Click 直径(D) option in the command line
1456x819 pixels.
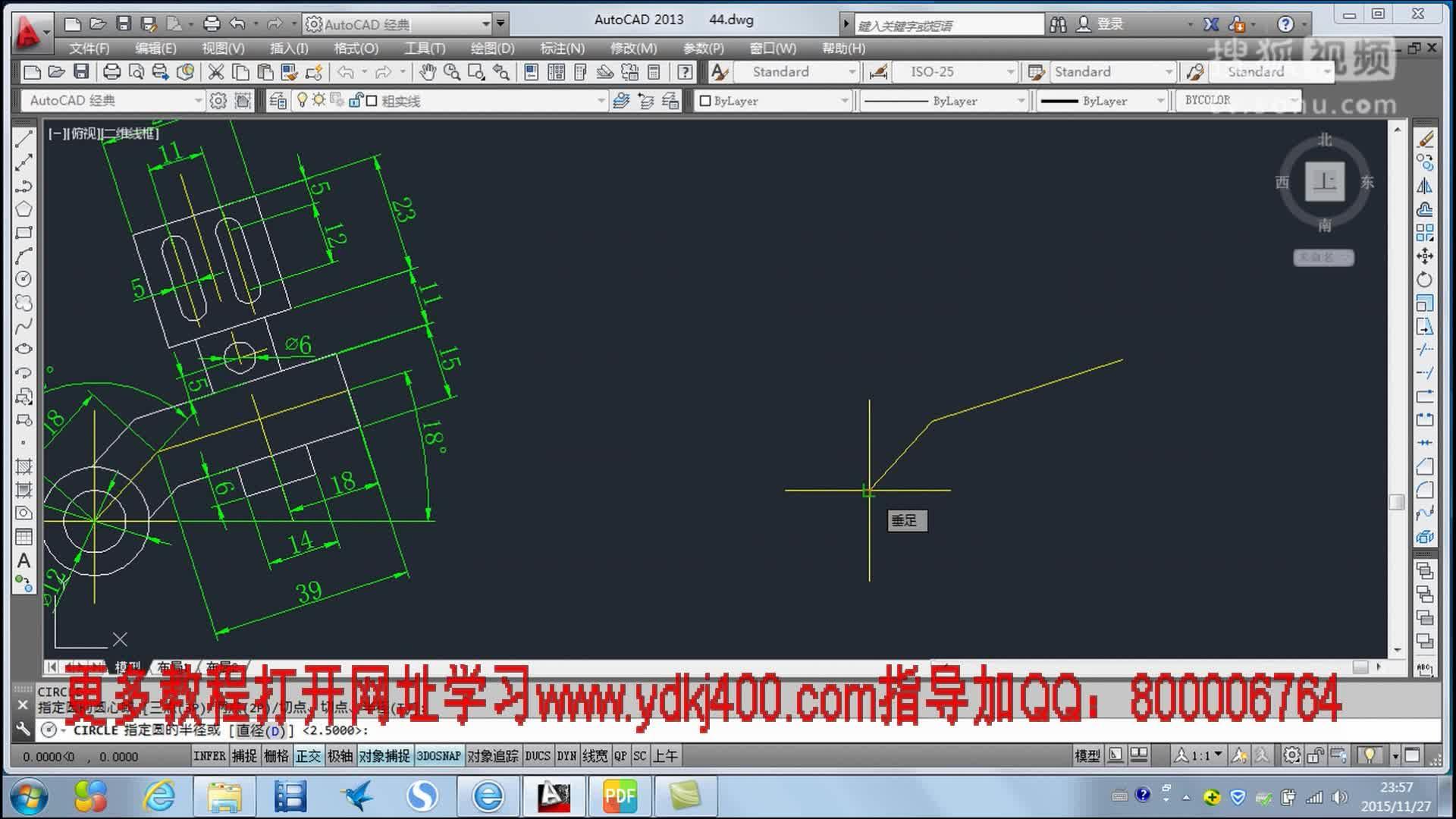(x=260, y=732)
